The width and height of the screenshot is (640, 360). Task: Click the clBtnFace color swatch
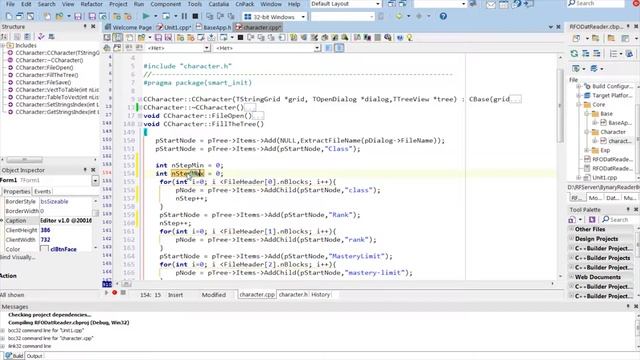click(44, 249)
